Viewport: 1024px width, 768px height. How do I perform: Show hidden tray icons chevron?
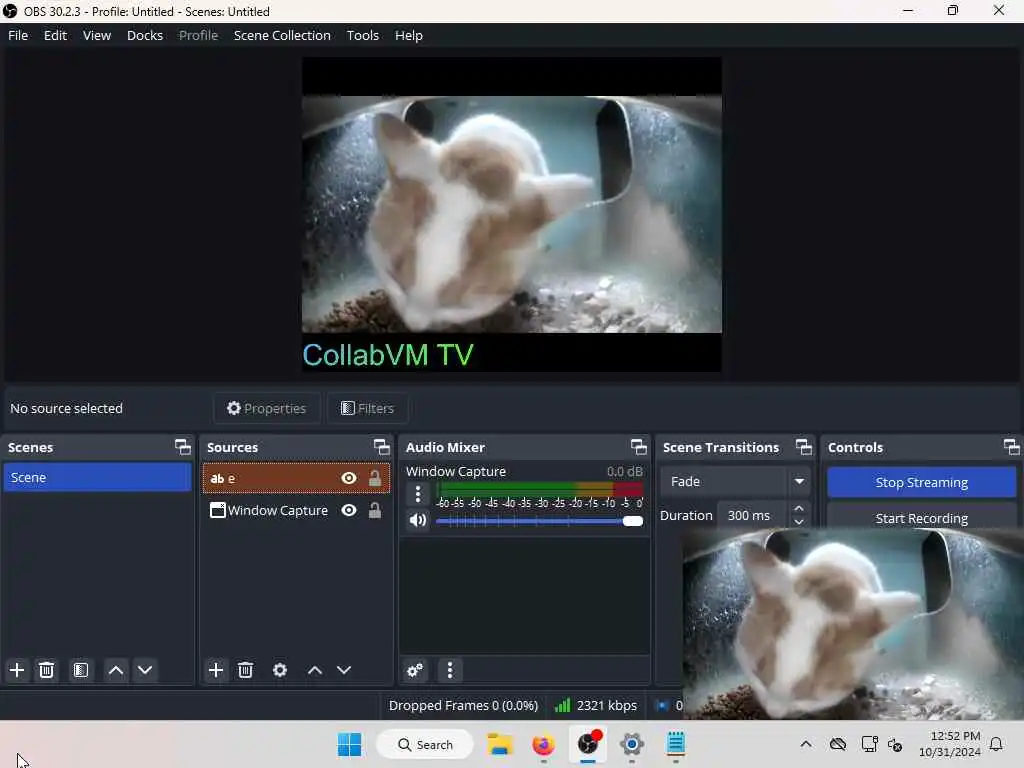806,744
